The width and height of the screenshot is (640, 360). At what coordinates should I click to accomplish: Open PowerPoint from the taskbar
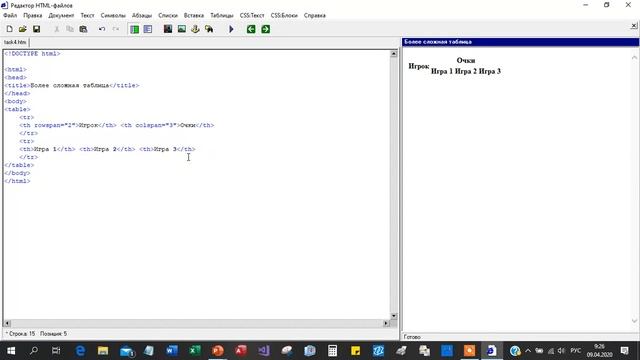pyautogui.click(x=218, y=351)
